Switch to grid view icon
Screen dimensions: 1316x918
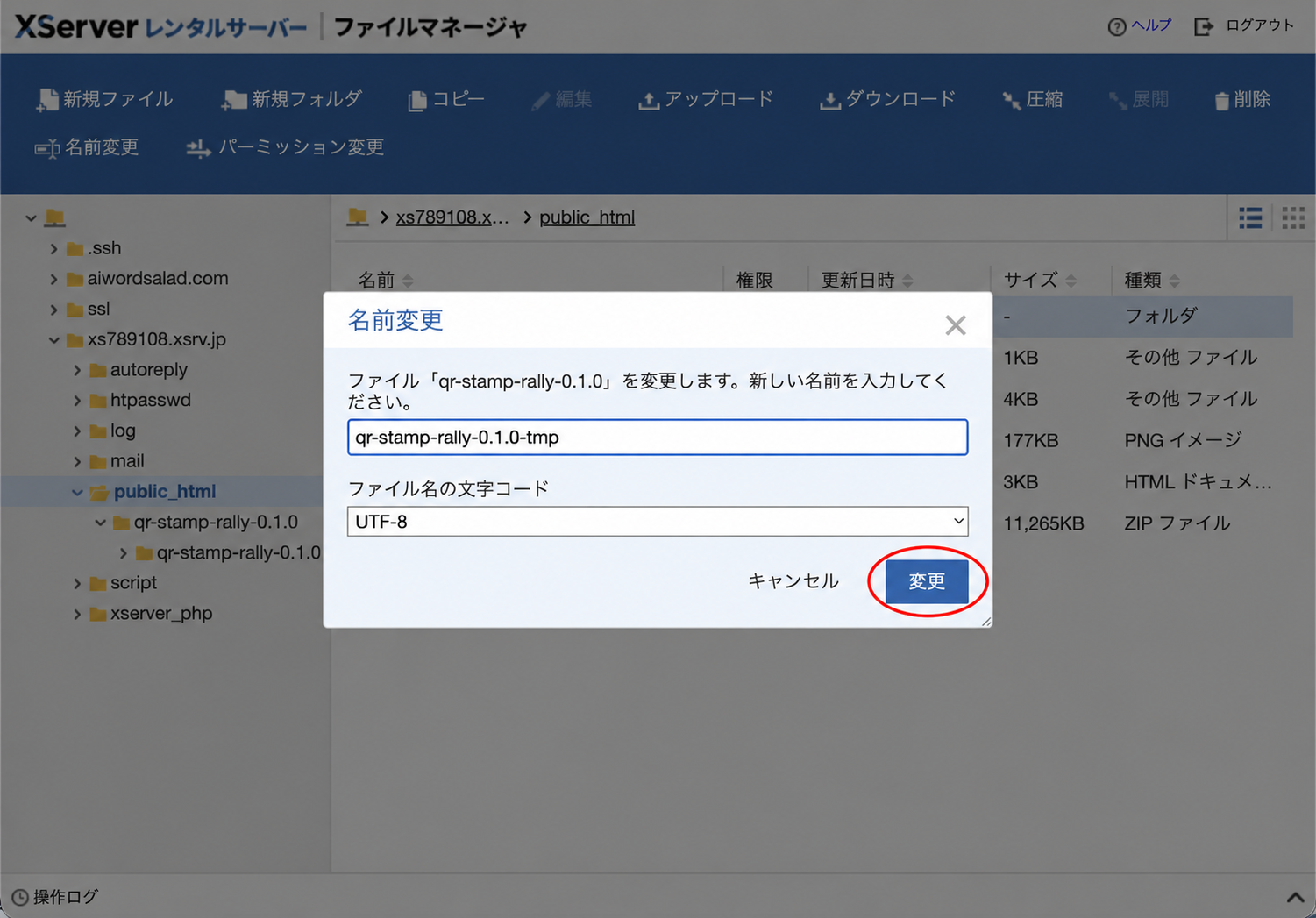(x=1293, y=217)
